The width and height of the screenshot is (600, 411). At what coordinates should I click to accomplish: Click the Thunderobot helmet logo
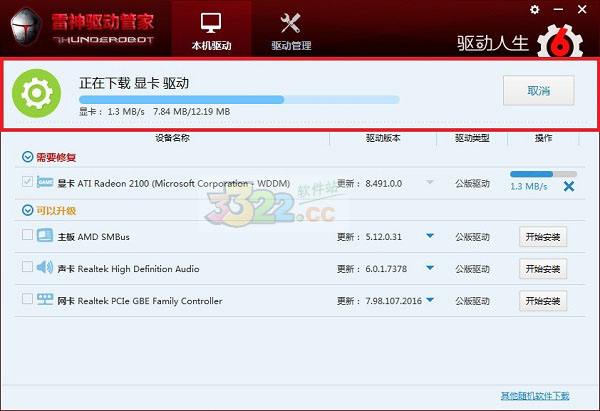26,26
